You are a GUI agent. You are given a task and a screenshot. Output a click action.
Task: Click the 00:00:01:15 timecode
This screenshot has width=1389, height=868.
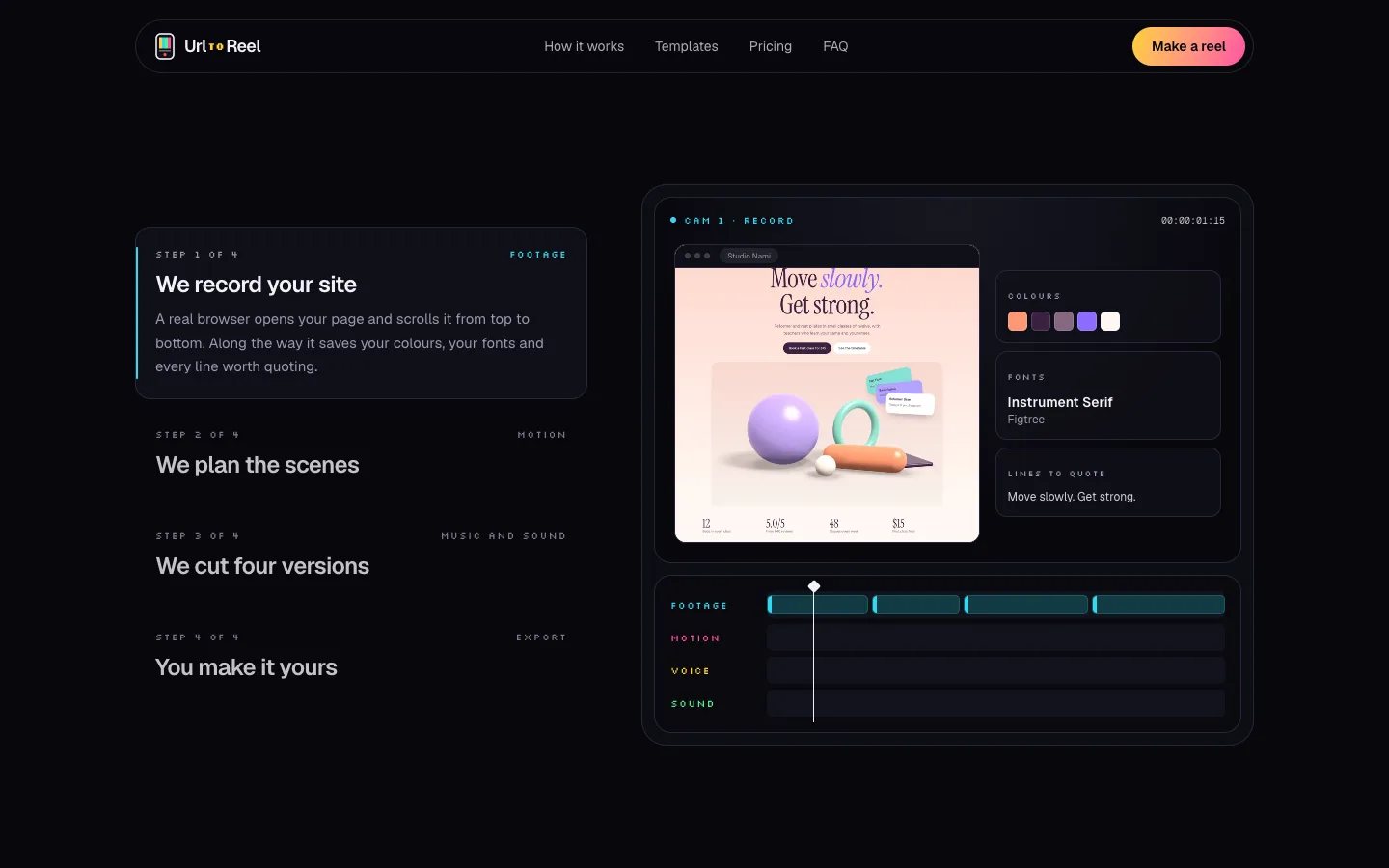click(x=1193, y=221)
